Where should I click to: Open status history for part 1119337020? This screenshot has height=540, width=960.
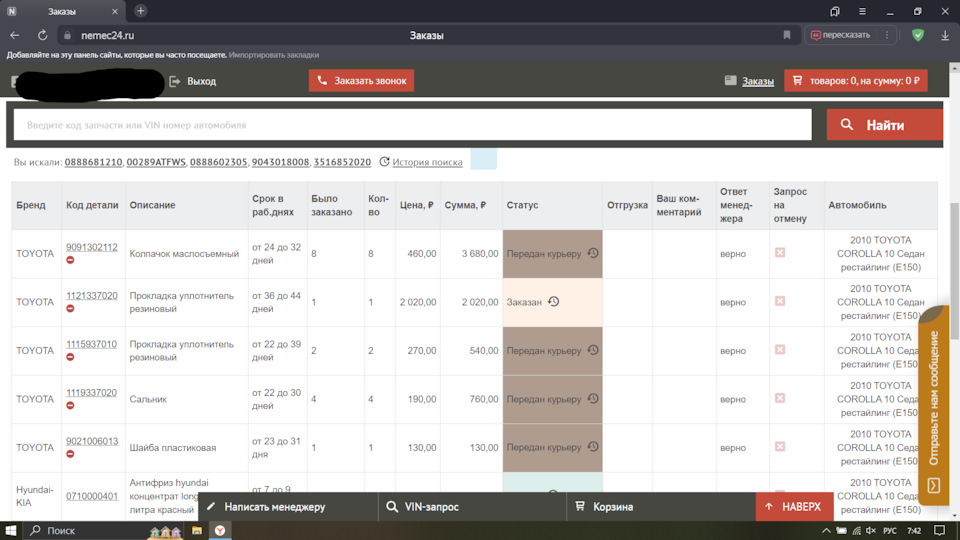(x=593, y=399)
